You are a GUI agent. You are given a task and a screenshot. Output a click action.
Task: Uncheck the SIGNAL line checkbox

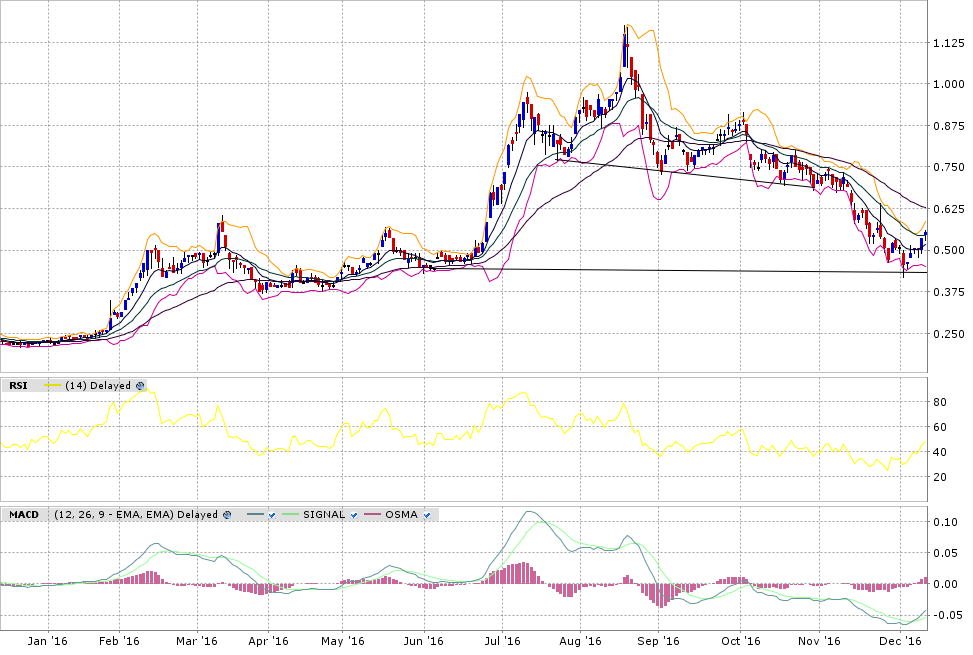(353, 515)
